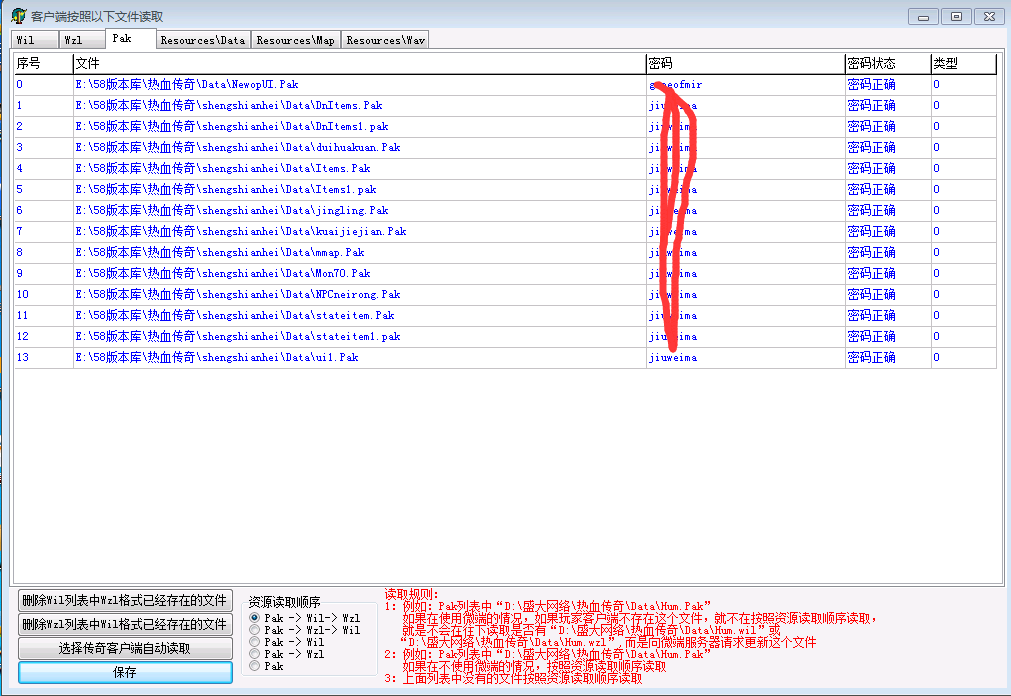
Task: Select the 'Pak -> Wil' radio button
Action: click(254, 642)
